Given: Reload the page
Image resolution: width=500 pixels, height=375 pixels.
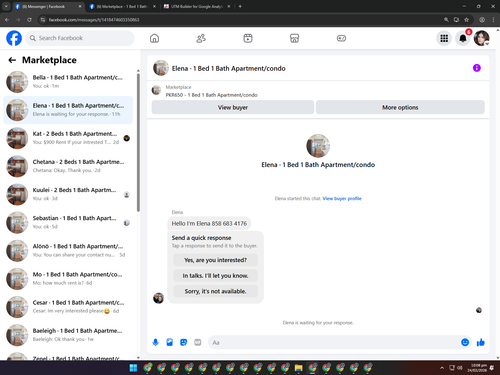Looking at the screenshot, I should [x=29, y=20].
